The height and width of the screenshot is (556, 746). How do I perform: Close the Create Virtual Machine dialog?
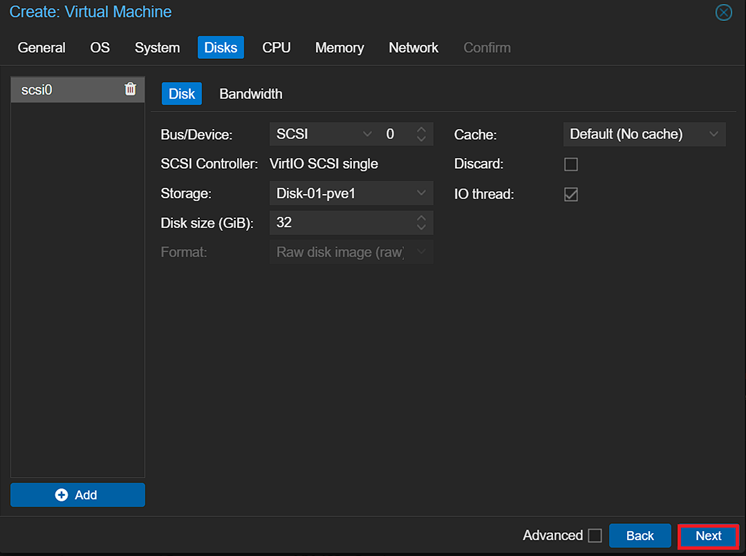coord(724,13)
